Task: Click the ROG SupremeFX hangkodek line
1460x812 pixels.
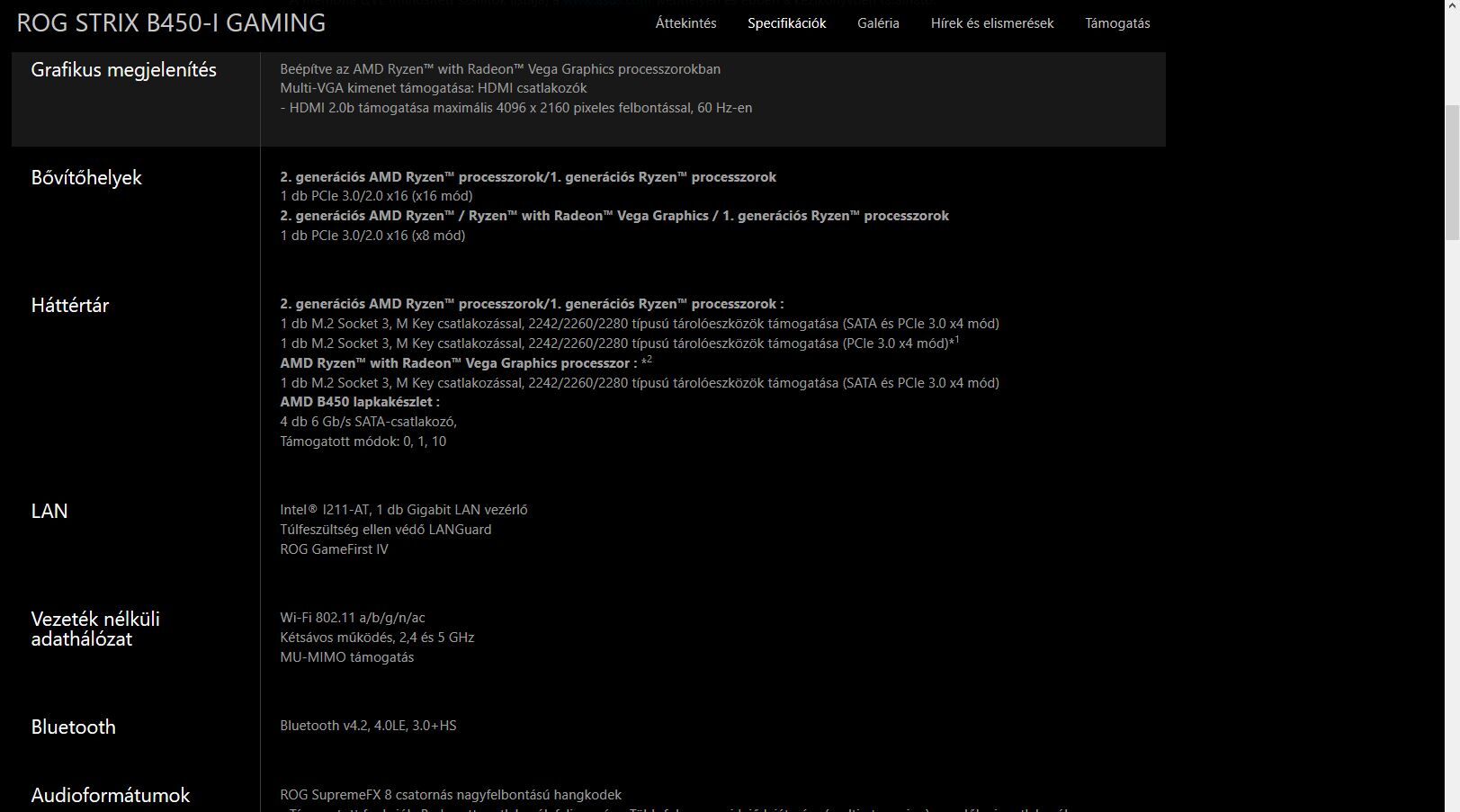Action: click(x=451, y=795)
